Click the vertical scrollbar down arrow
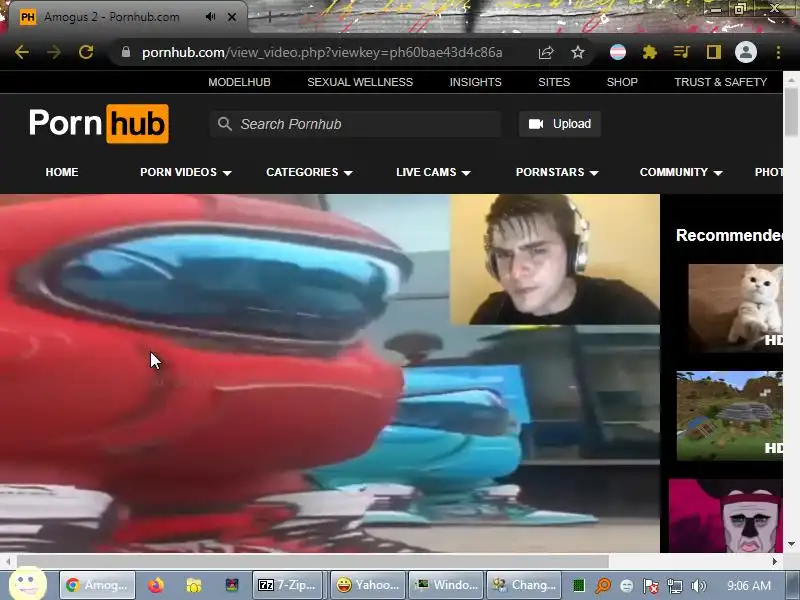Viewport: 800px width, 600px height. [x=791, y=544]
